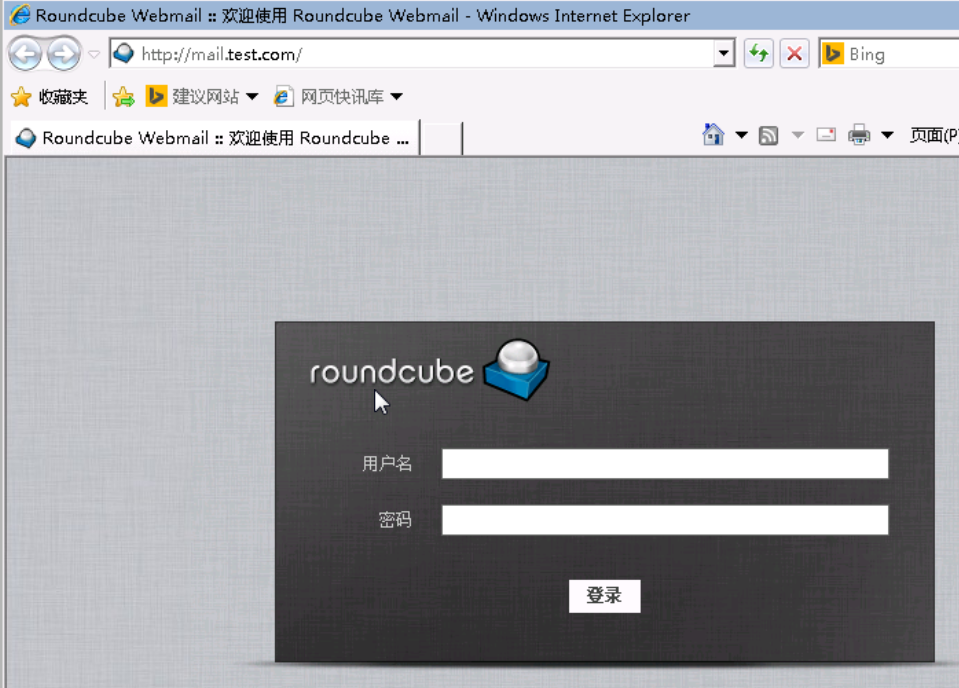The image size is (959, 688).
Task: Open the 建议网站 suggested sites link
Action: (193, 97)
